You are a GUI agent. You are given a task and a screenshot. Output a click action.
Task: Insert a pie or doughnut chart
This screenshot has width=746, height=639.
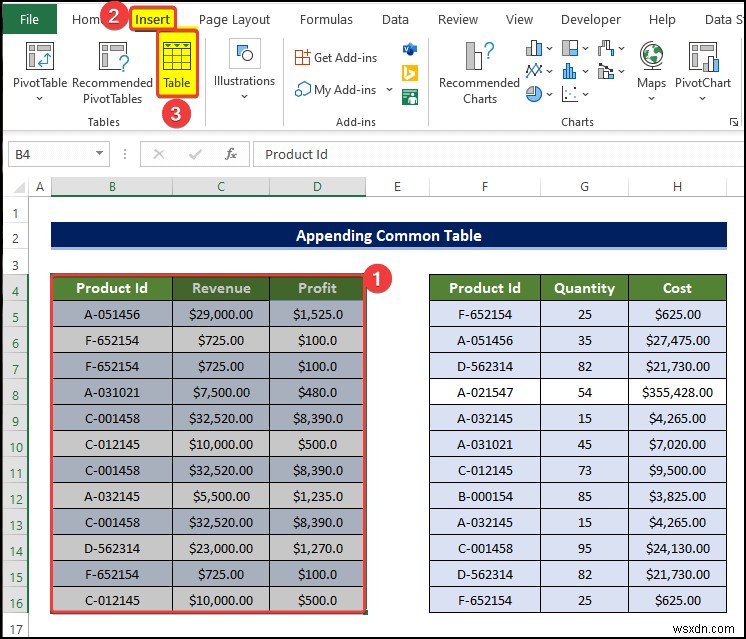(534, 94)
